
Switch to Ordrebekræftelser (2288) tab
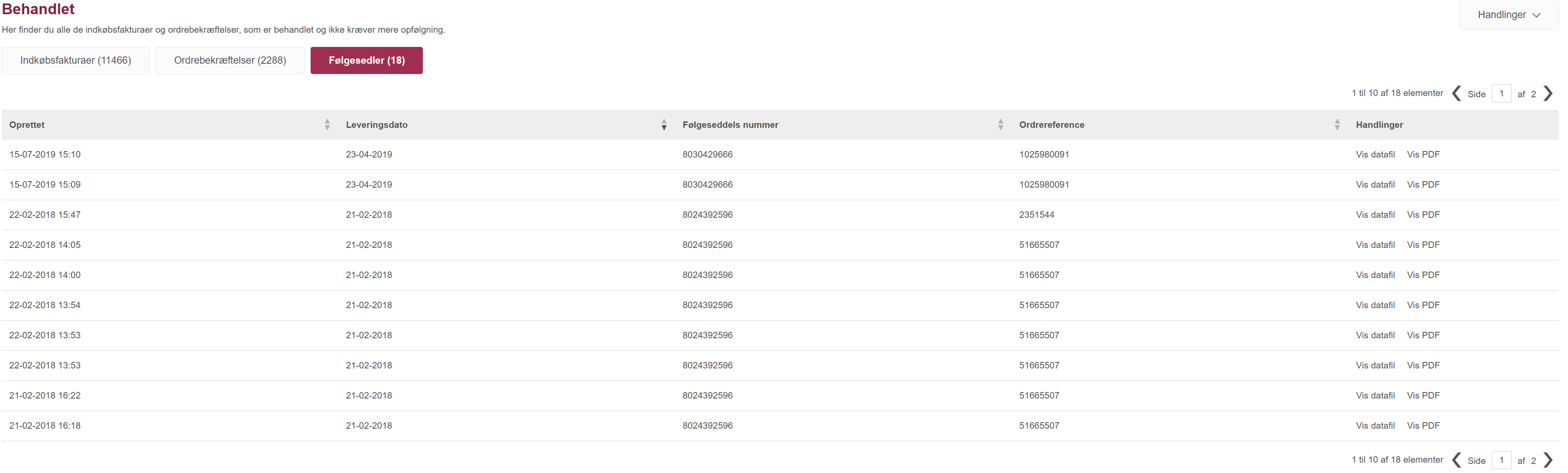coord(230,60)
